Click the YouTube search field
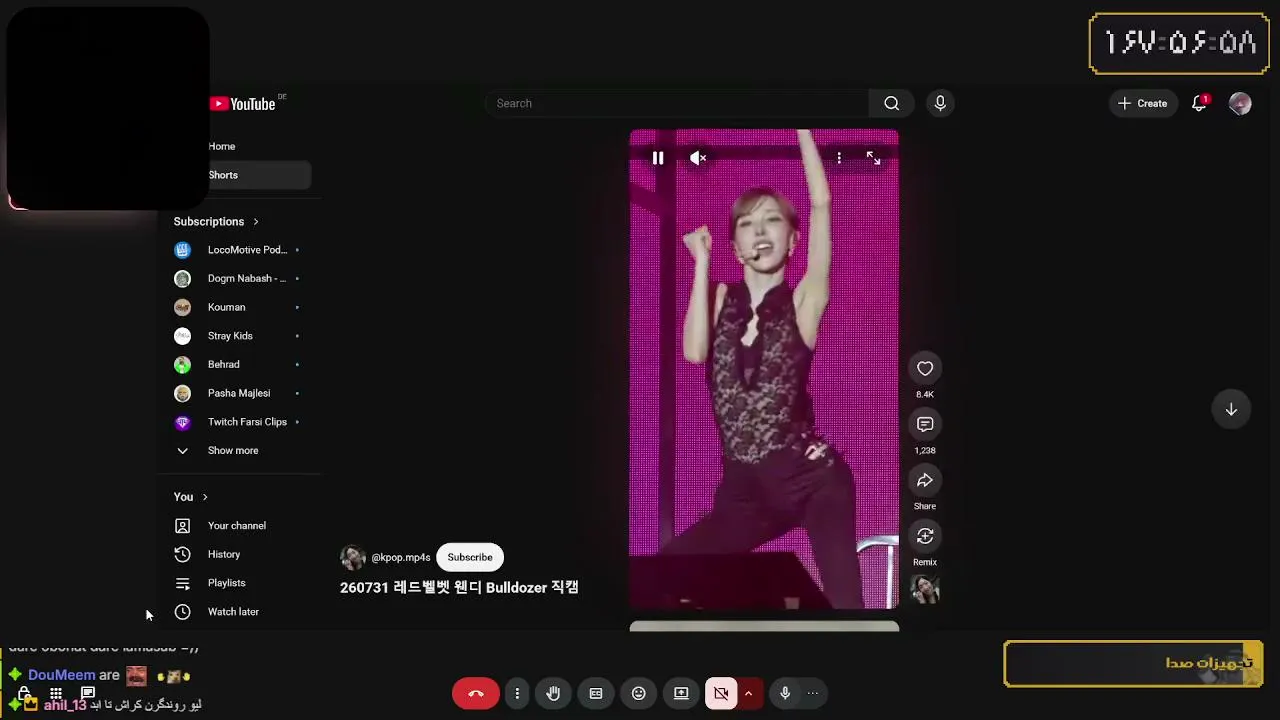This screenshot has width=1280, height=720. [x=677, y=103]
